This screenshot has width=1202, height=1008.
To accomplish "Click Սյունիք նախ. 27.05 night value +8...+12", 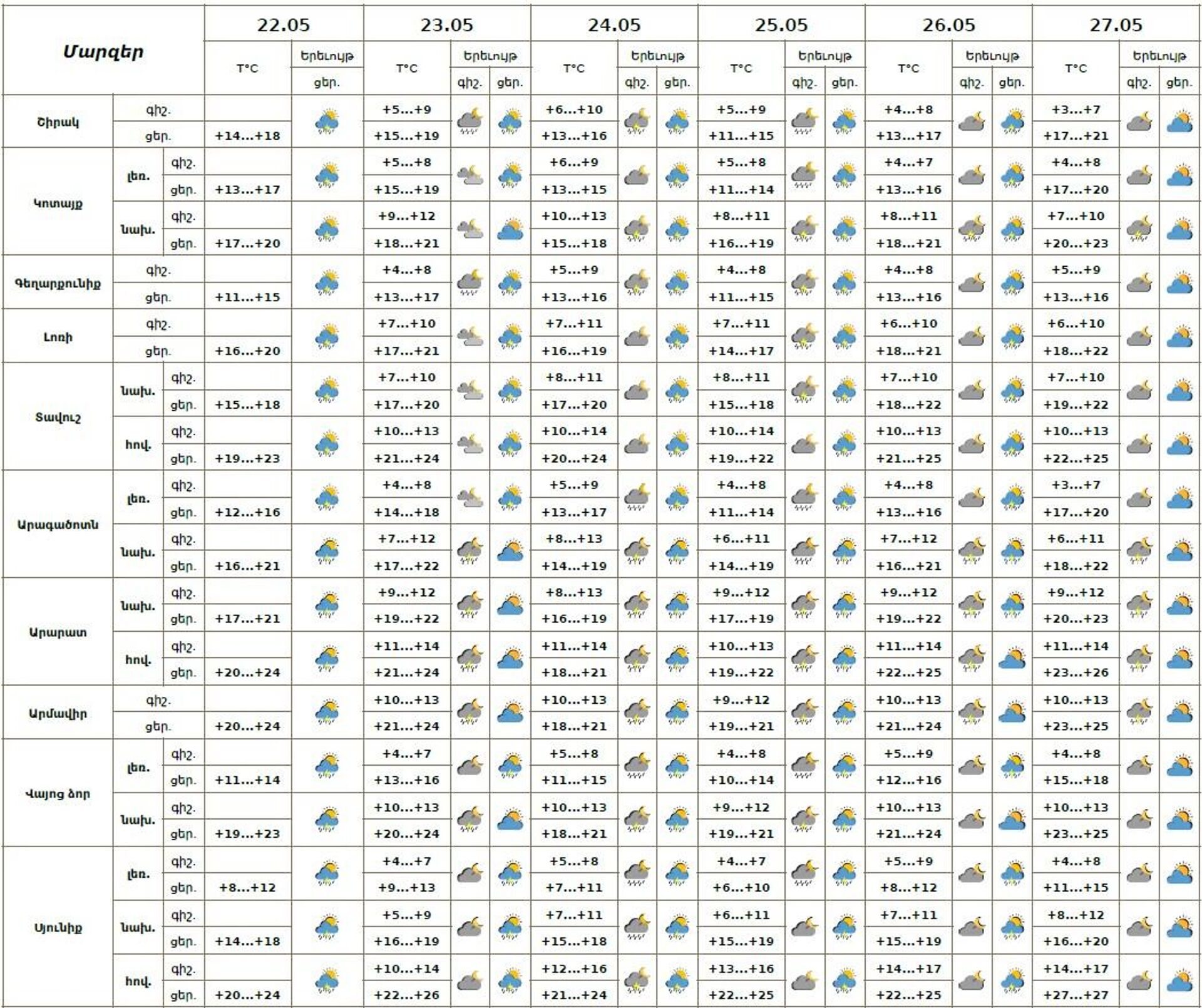I will pos(1076,915).
